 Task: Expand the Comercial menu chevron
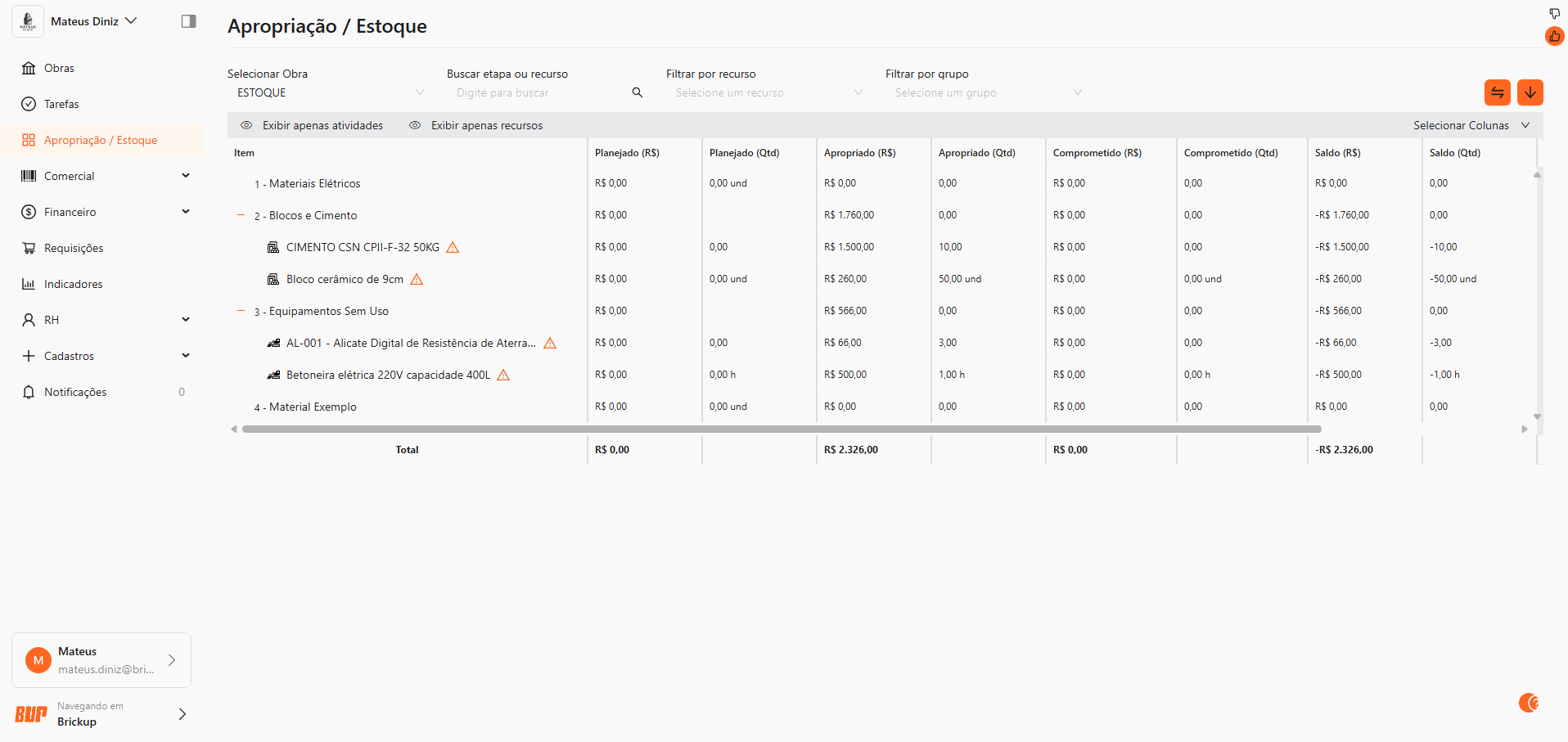[186, 176]
